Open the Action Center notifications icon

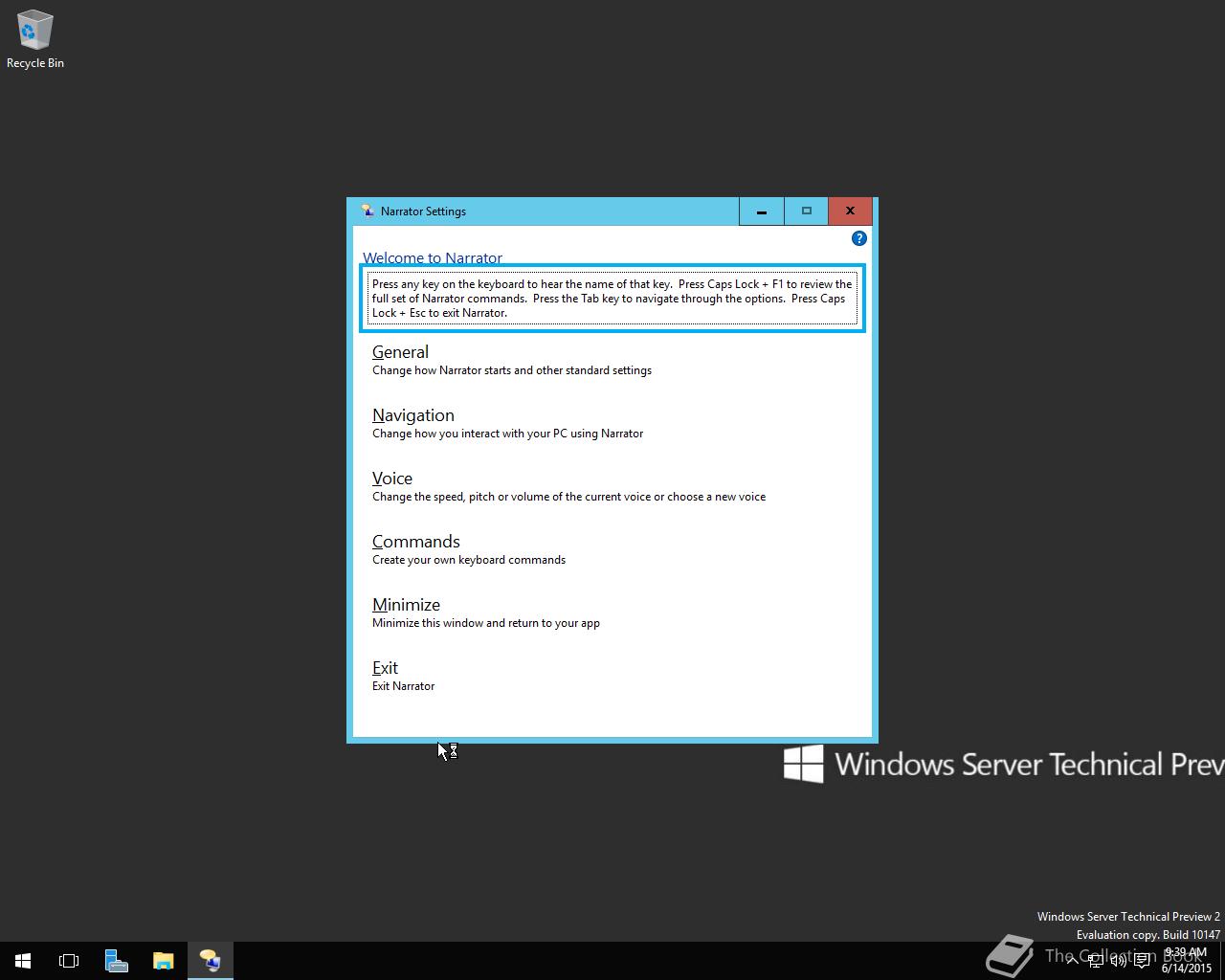point(1142,961)
